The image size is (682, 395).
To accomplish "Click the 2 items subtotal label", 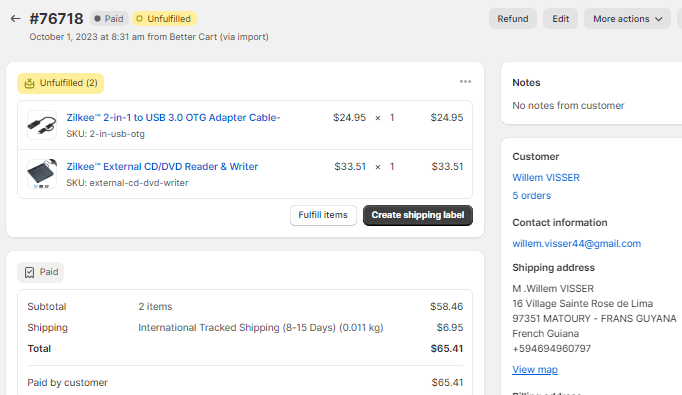I will [x=155, y=307].
